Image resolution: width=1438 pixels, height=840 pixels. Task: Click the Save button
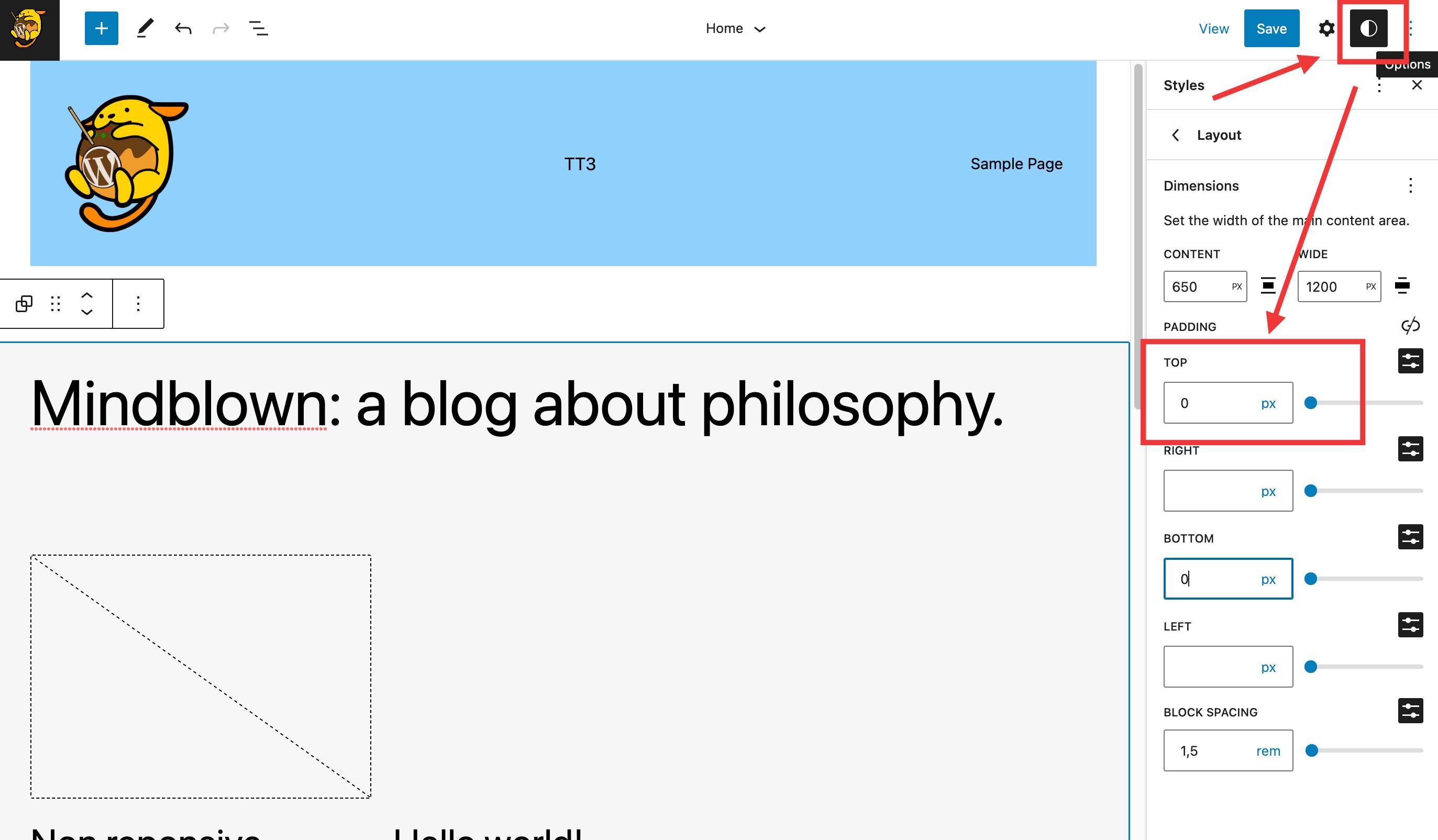coord(1271,27)
